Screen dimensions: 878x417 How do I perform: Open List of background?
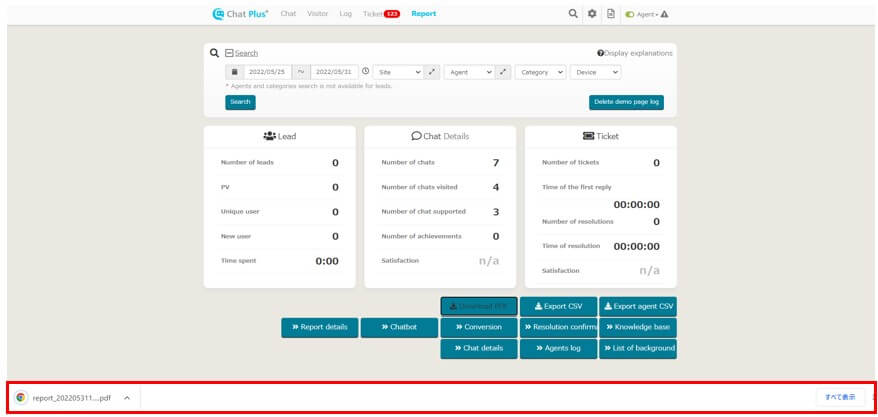tap(638, 348)
